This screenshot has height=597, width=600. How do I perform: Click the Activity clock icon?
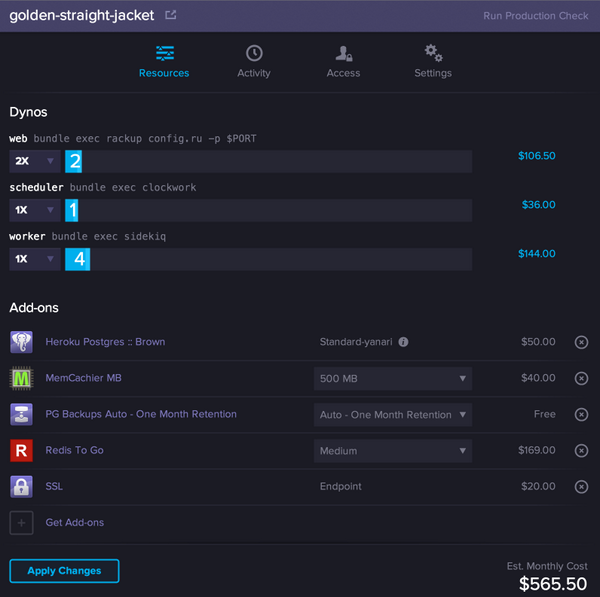254,53
